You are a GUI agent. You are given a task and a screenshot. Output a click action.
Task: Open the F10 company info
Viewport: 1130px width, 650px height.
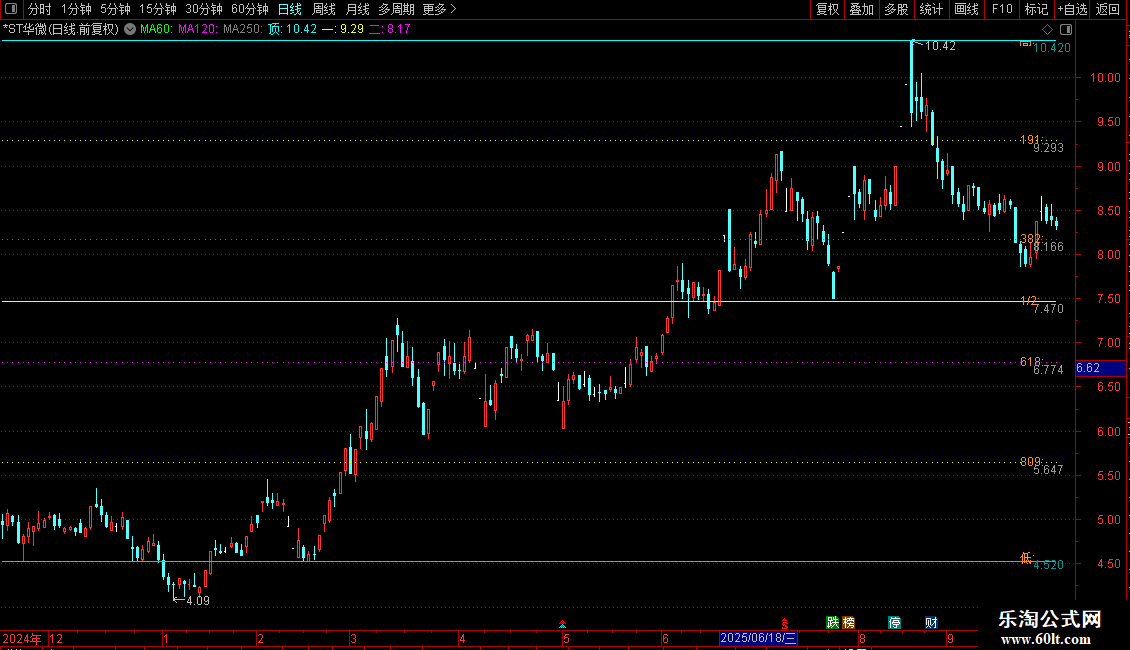[1002, 9]
